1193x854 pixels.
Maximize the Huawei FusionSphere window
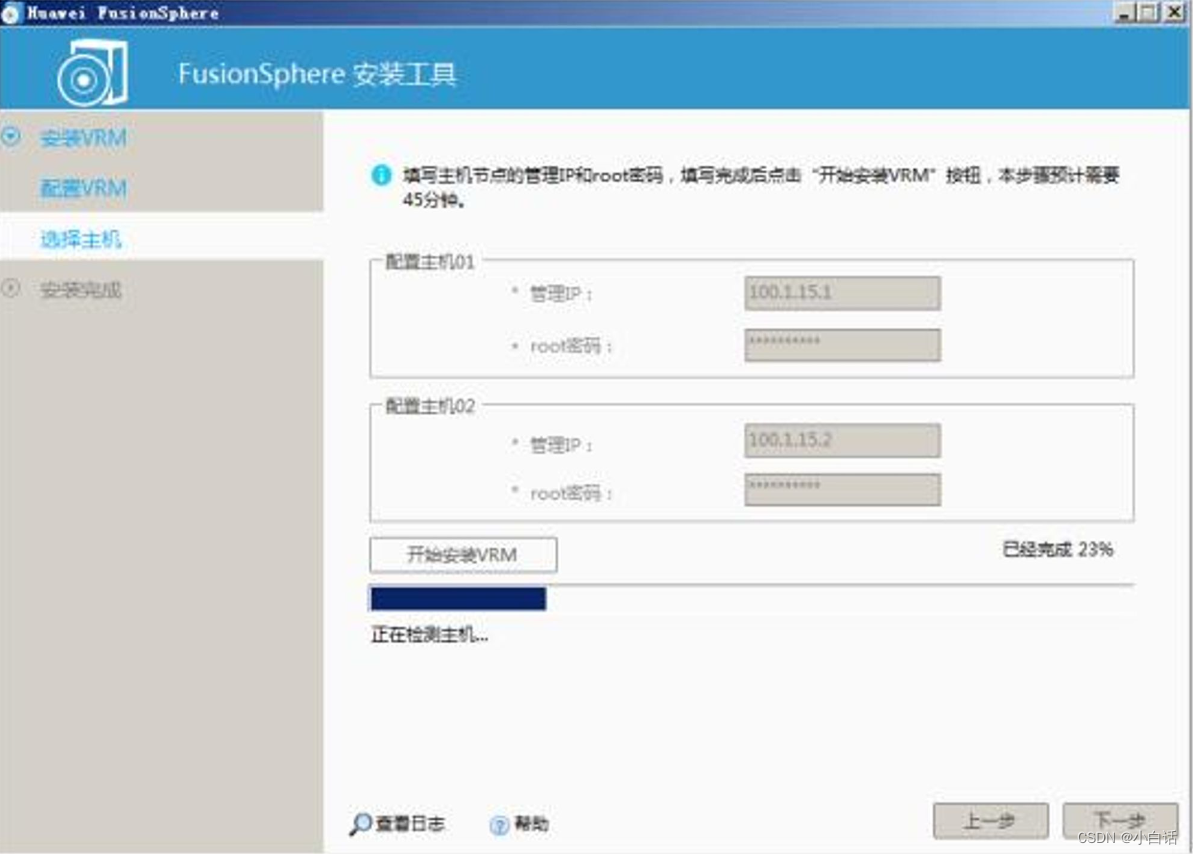click(1149, 12)
